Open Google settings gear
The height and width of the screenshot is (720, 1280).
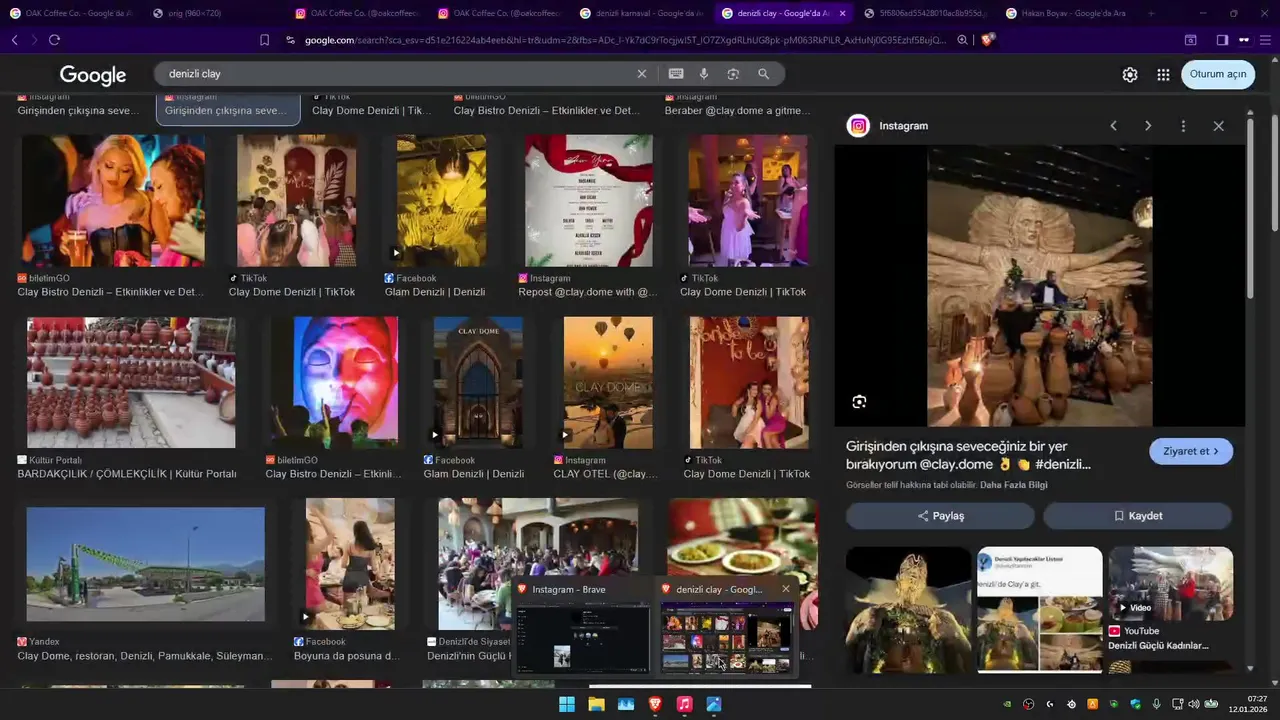click(x=1130, y=75)
